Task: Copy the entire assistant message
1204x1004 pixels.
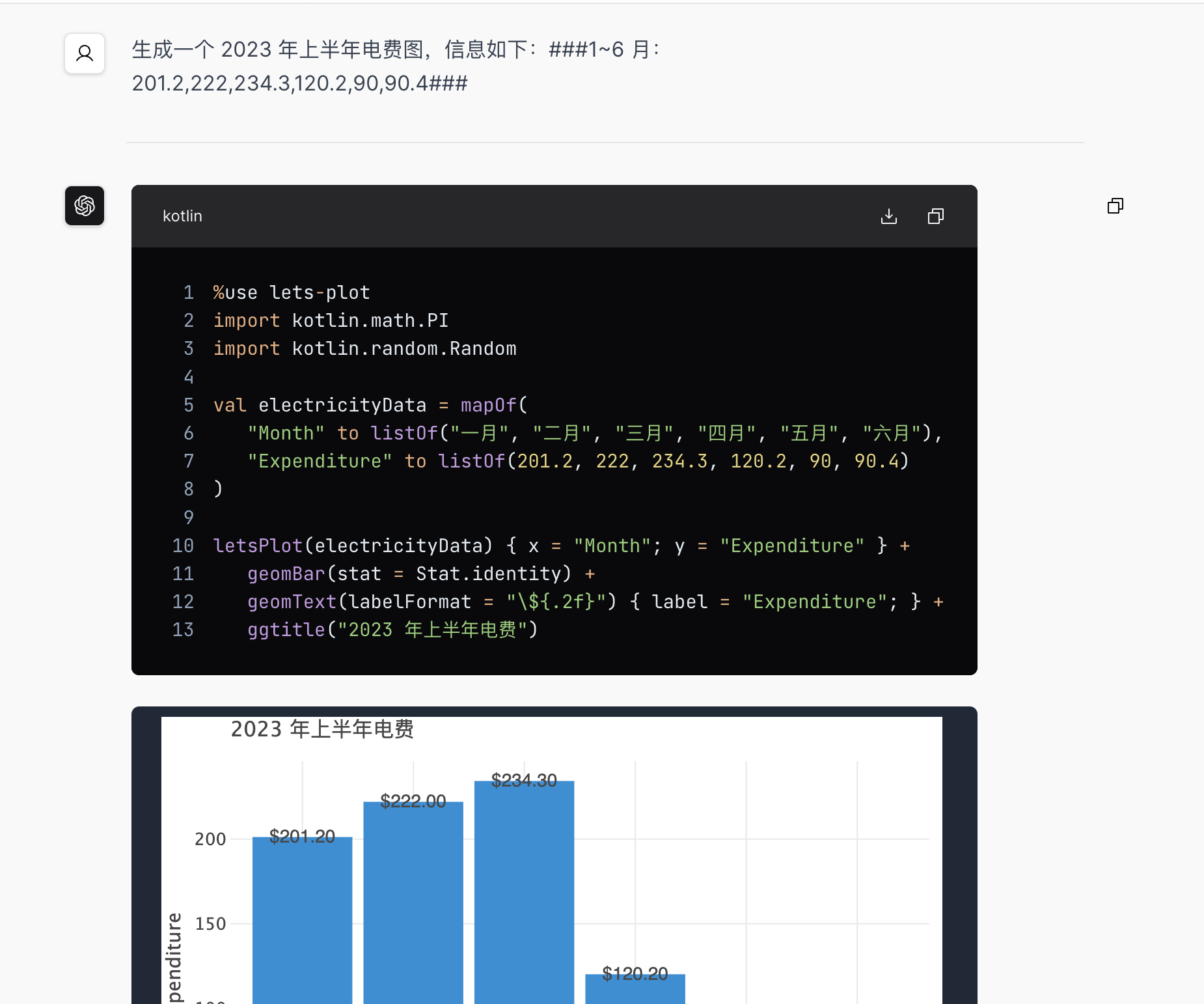Action: click(1115, 206)
